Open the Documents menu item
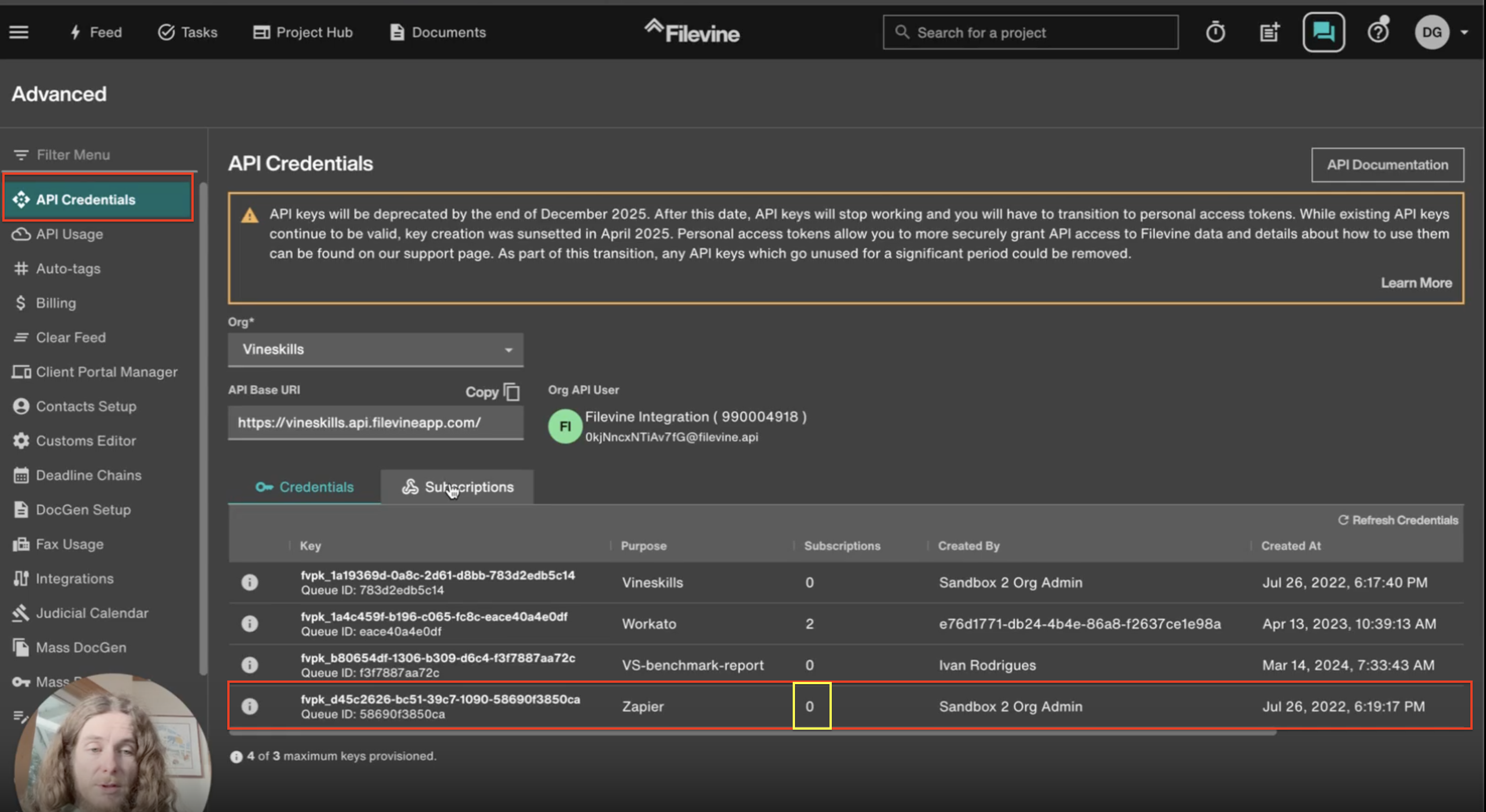This screenshot has width=1486, height=812. [437, 32]
